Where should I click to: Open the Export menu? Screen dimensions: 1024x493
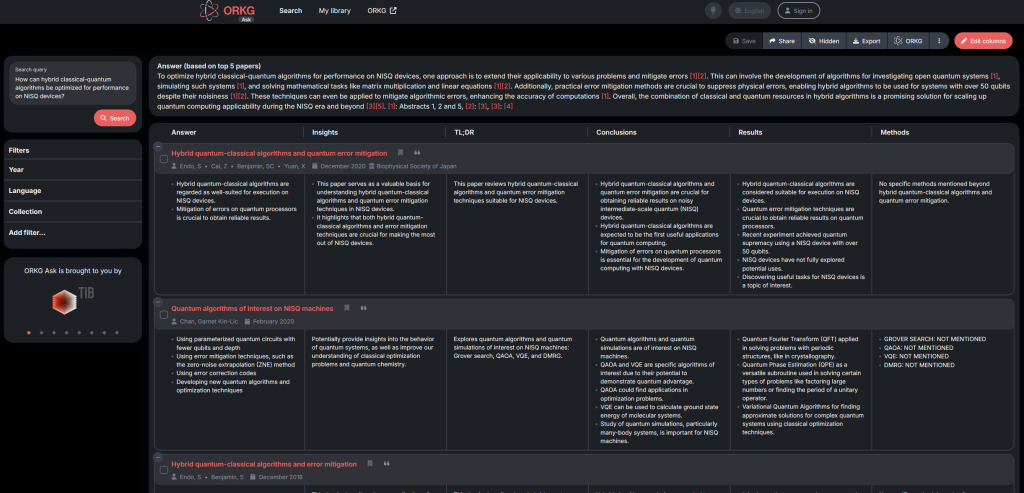pos(867,40)
